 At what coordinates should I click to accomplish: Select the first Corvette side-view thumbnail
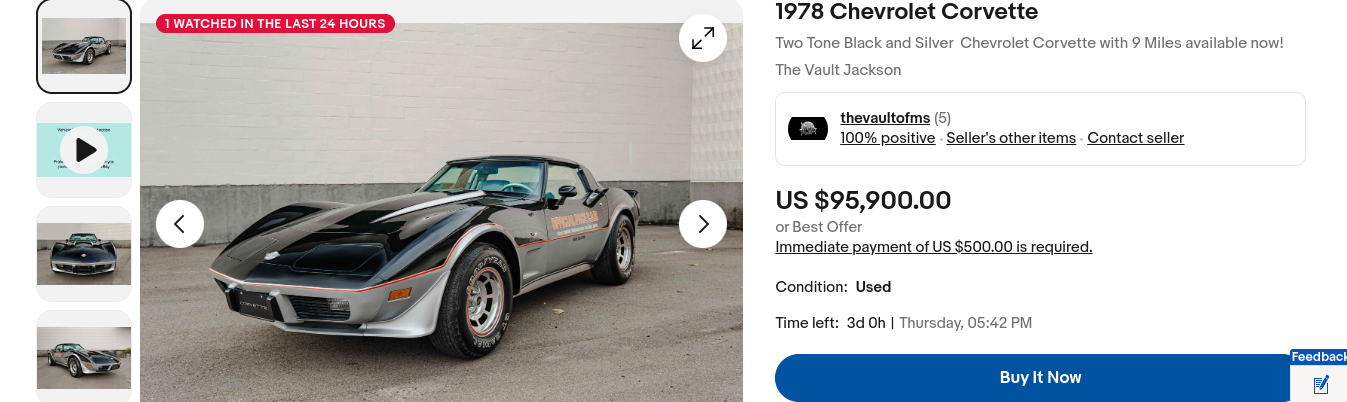pyautogui.click(x=84, y=46)
